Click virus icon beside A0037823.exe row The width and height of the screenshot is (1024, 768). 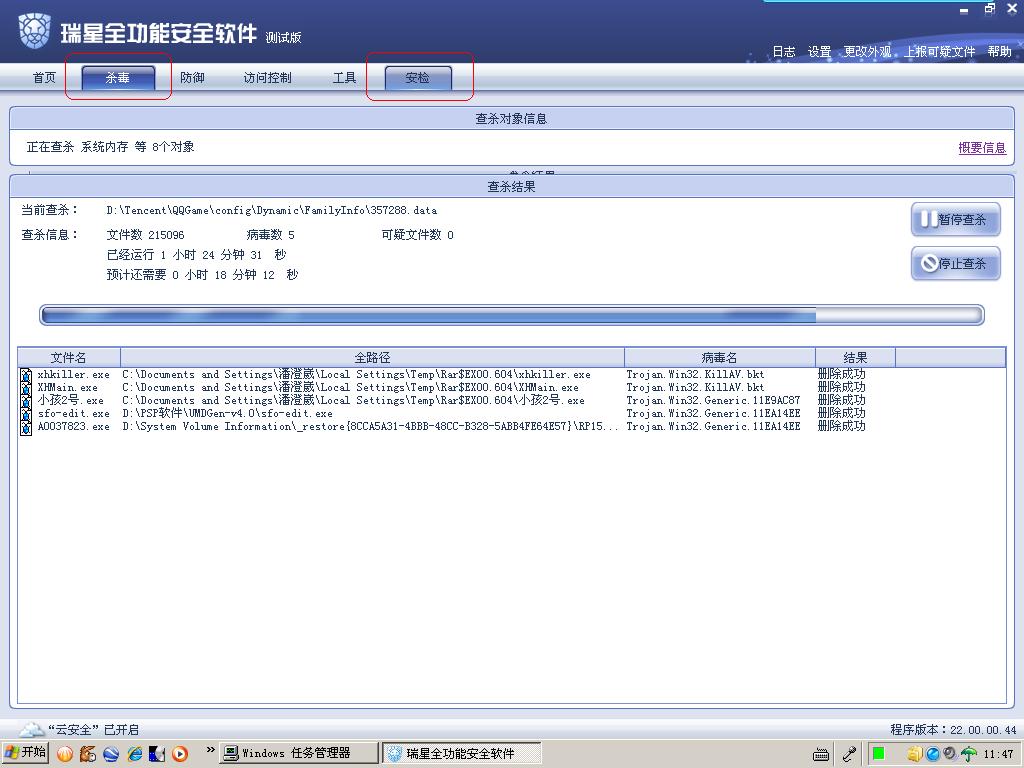[26, 427]
